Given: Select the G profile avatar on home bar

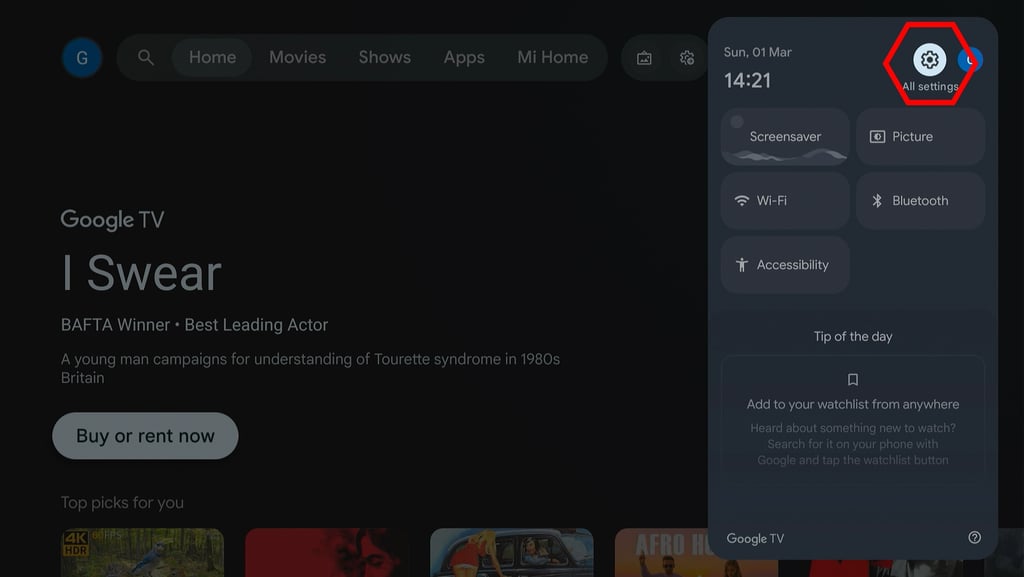Looking at the screenshot, I should coord(82,57).
